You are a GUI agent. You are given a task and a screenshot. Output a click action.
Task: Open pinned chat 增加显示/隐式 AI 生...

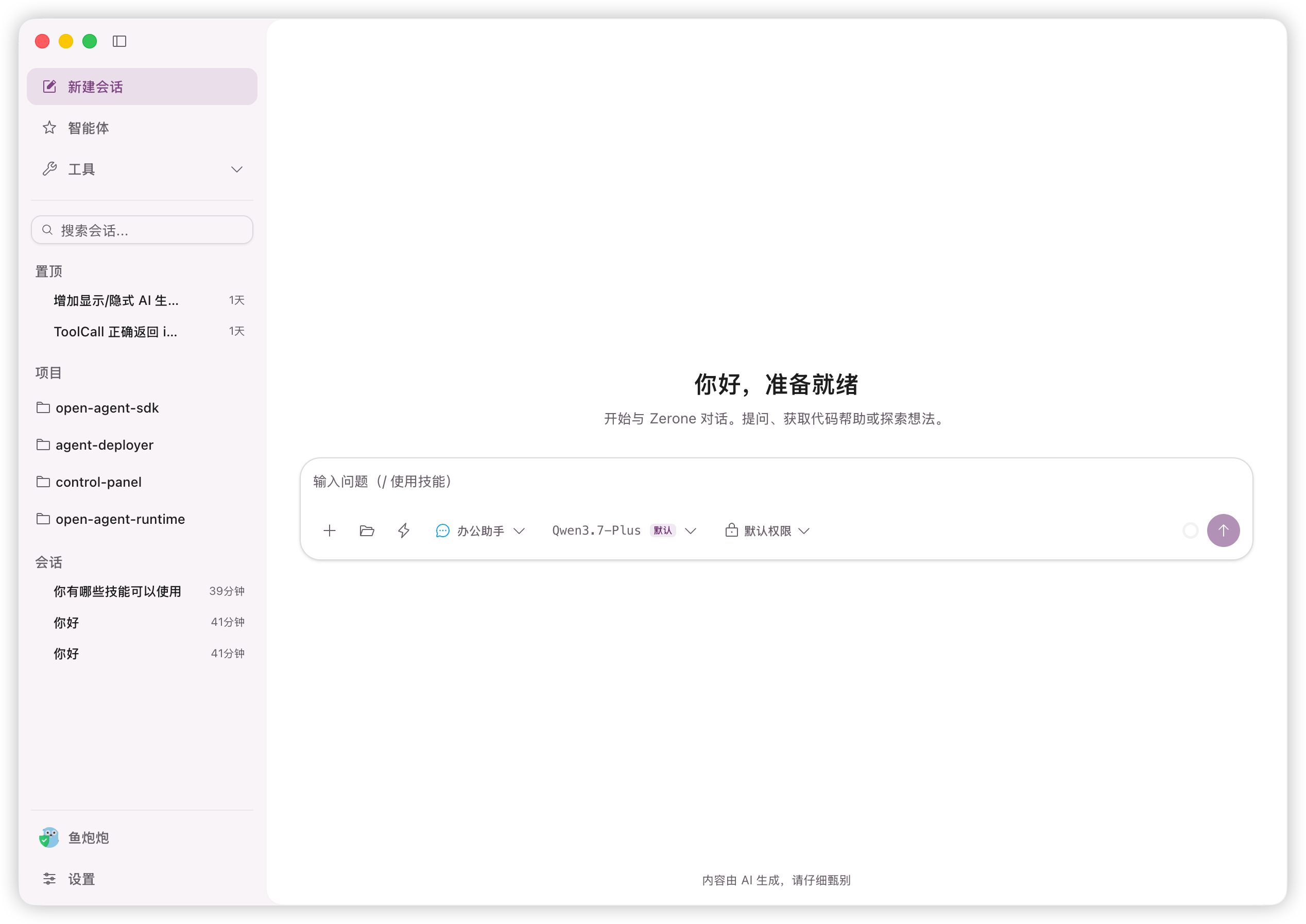(142, 300)
